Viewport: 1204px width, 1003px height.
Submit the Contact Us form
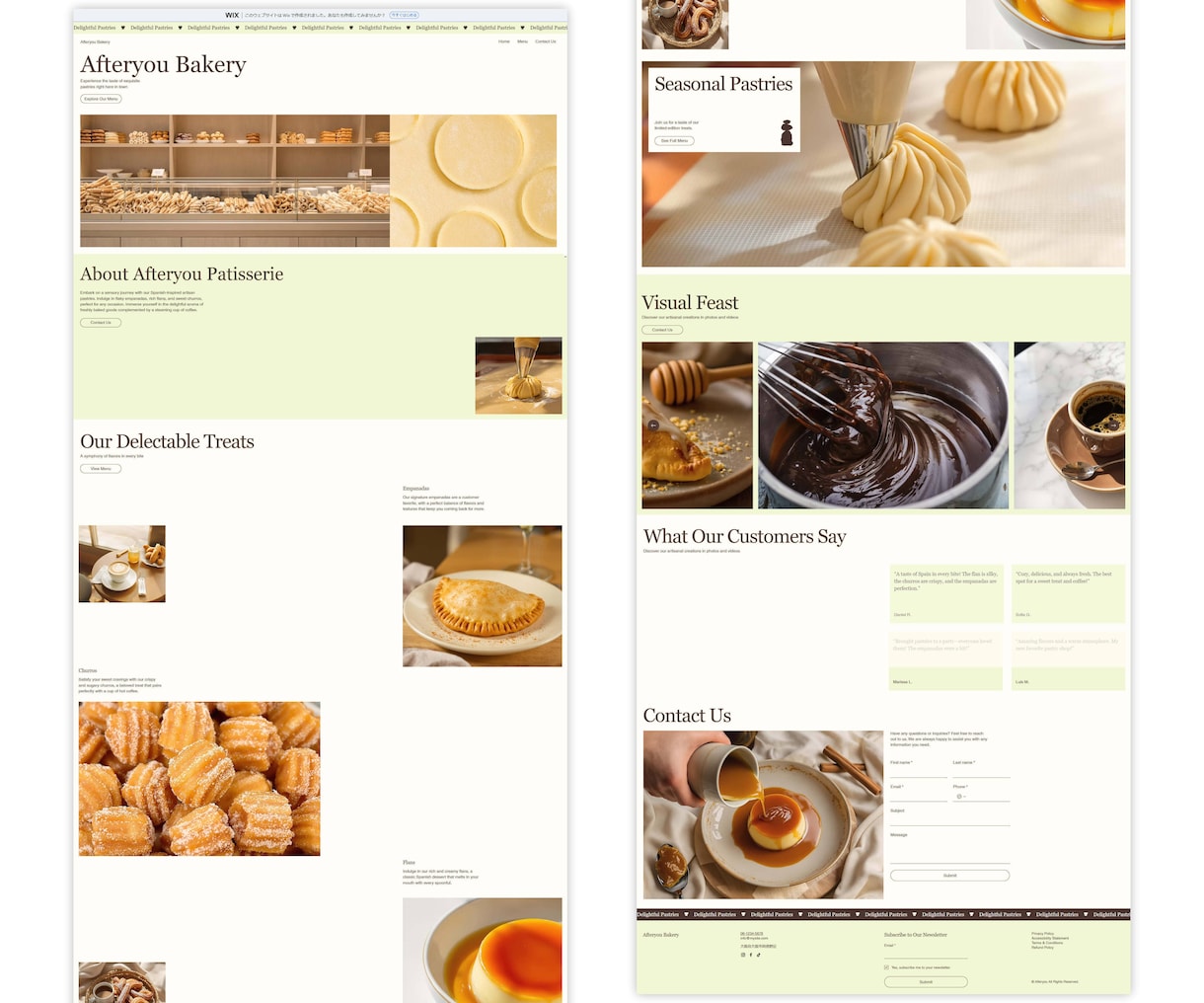[949, 876]
